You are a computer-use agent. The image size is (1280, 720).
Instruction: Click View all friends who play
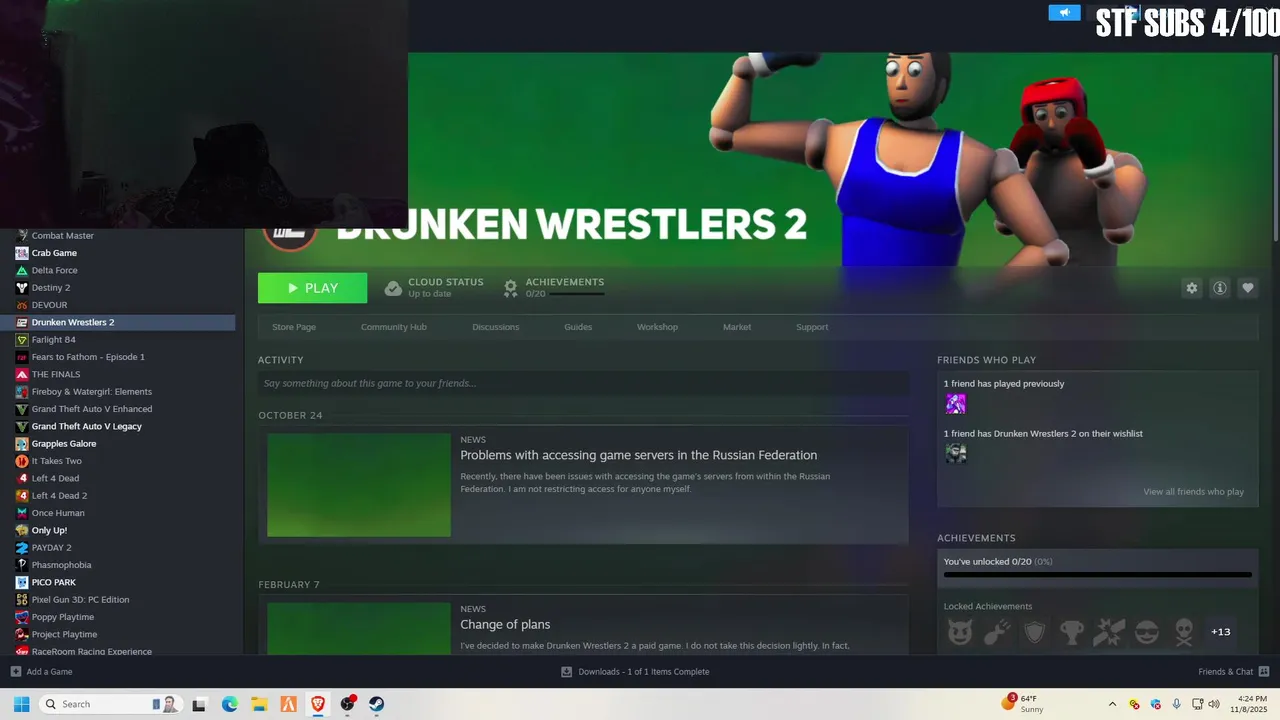click(1193, 492)
